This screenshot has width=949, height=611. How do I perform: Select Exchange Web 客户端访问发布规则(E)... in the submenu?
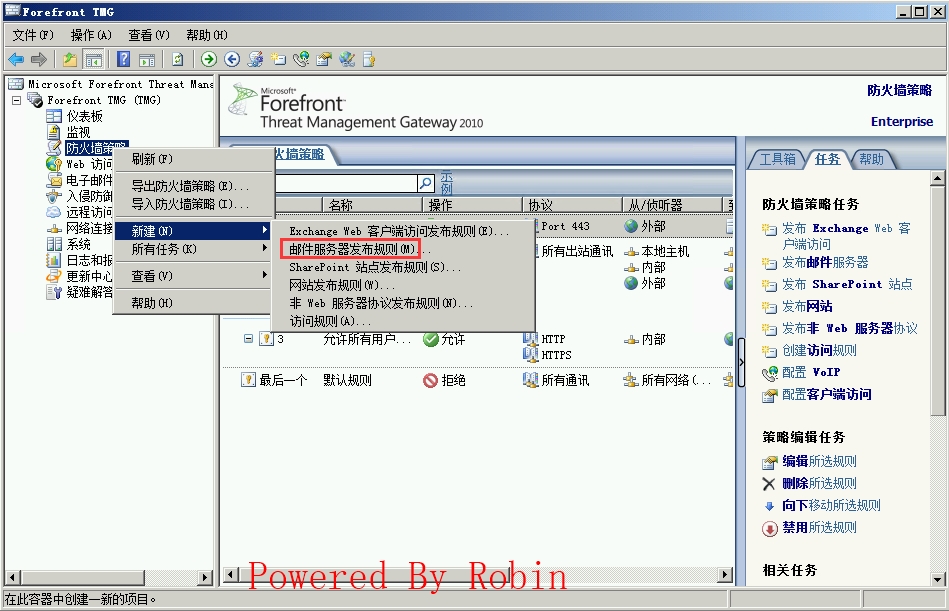click(x=403, y=231)
